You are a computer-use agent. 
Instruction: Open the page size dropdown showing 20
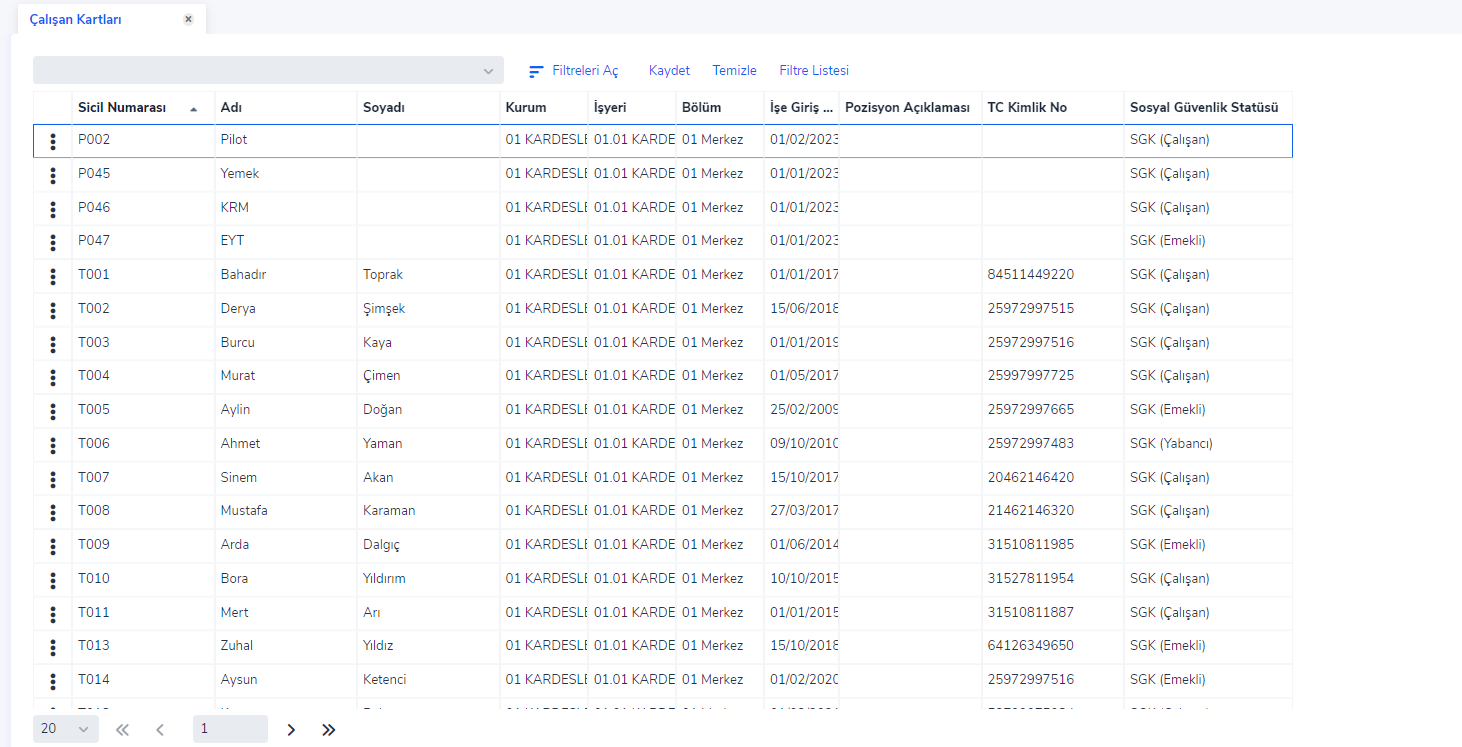tap(65, 729)
